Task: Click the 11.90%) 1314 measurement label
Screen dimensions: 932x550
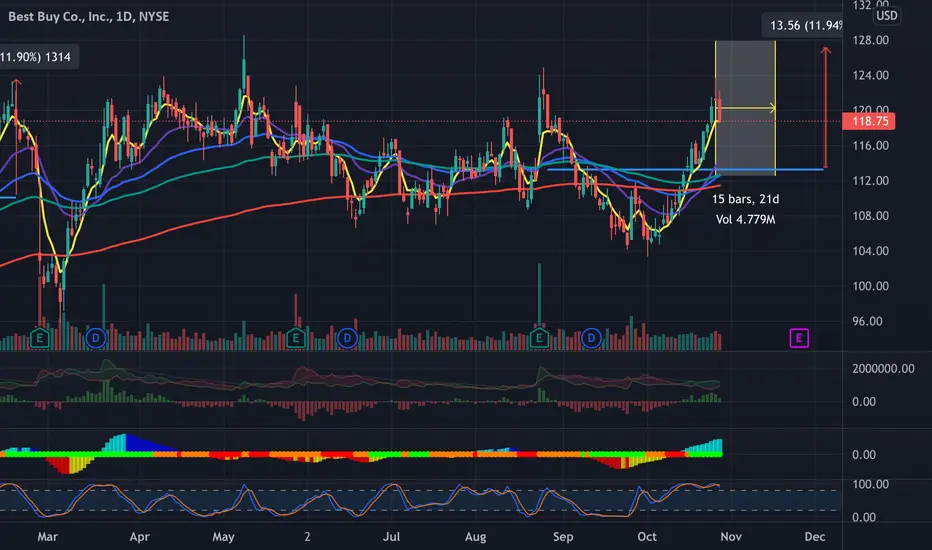Action: [37, 57]
